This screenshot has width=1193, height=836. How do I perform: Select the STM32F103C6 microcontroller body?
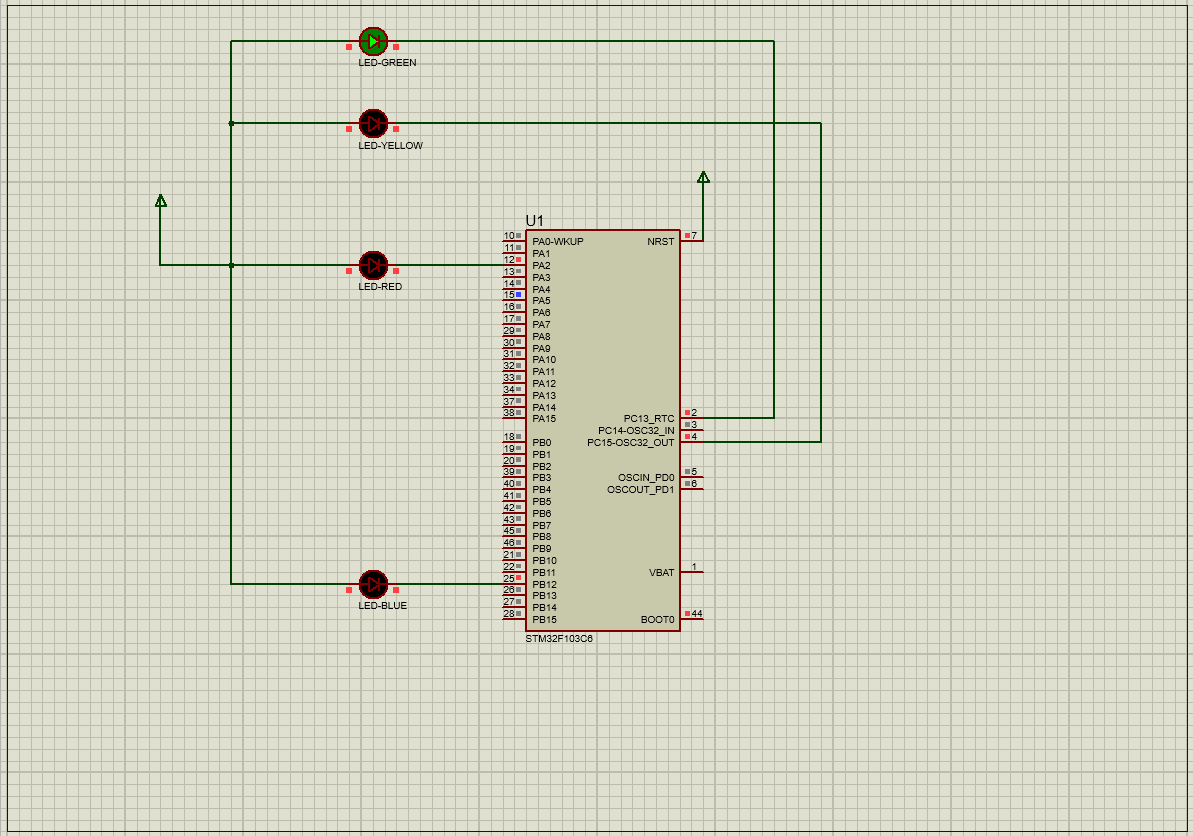[603, 431]
